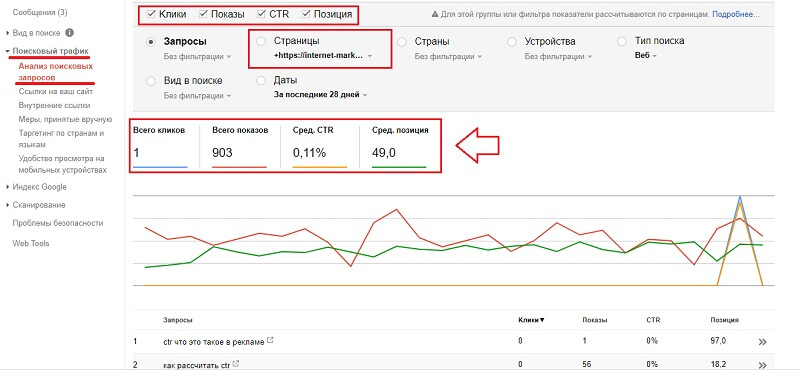Open Внутренние ссылки
This screenshot has width=800, height=370.
coord(55,105)
